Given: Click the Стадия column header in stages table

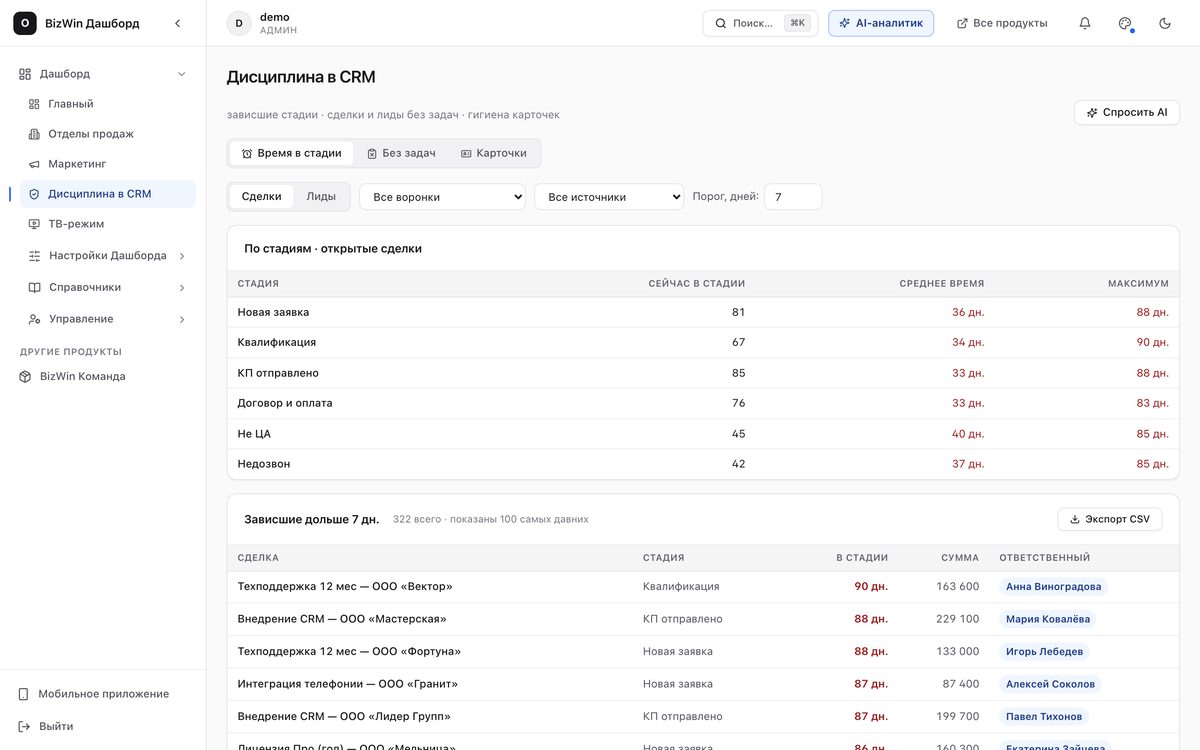Looking at the screenshot, I should pos(258,284).
